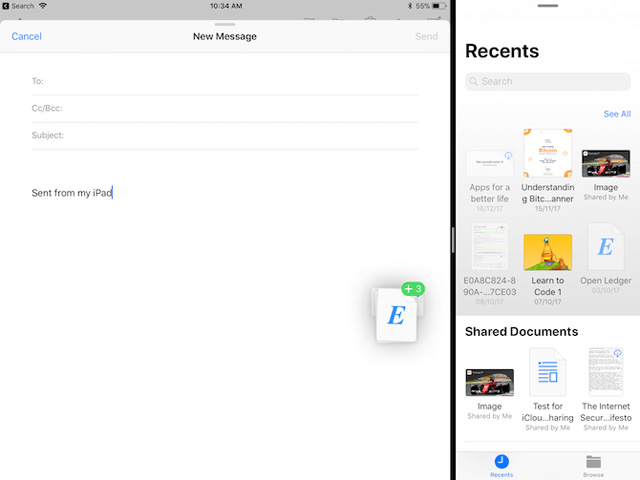
Task: Click the Wi-Fi status icon
Action: click(x=43, y=6)
